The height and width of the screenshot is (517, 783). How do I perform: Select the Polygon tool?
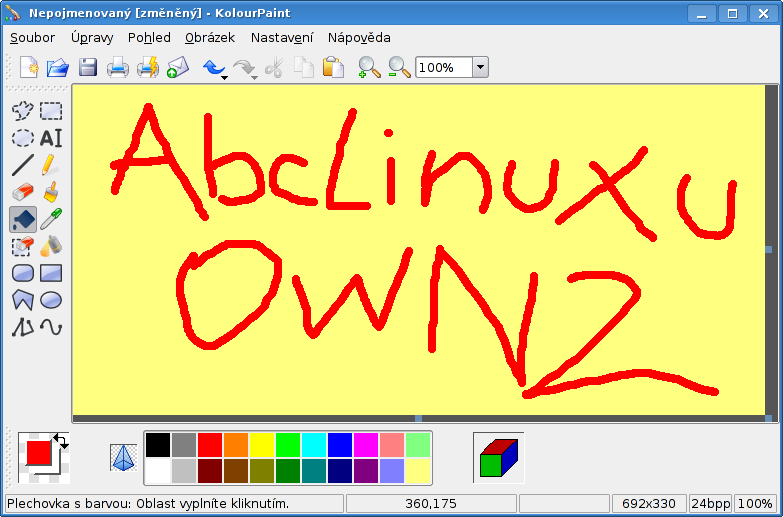tap(22, 300)
